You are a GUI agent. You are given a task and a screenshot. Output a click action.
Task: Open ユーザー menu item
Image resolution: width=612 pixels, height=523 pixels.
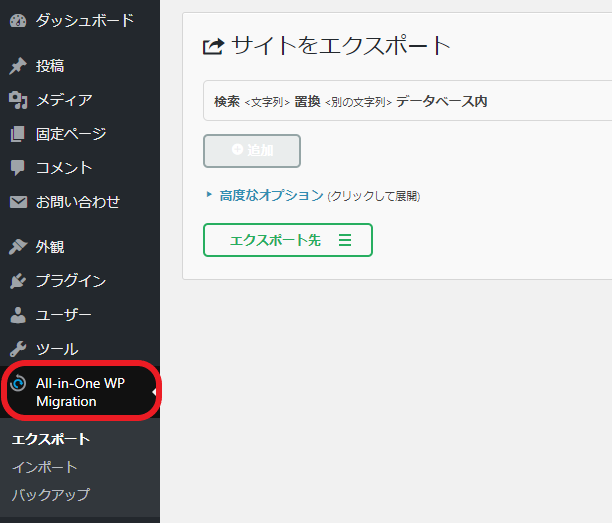(x=63, y=315)
